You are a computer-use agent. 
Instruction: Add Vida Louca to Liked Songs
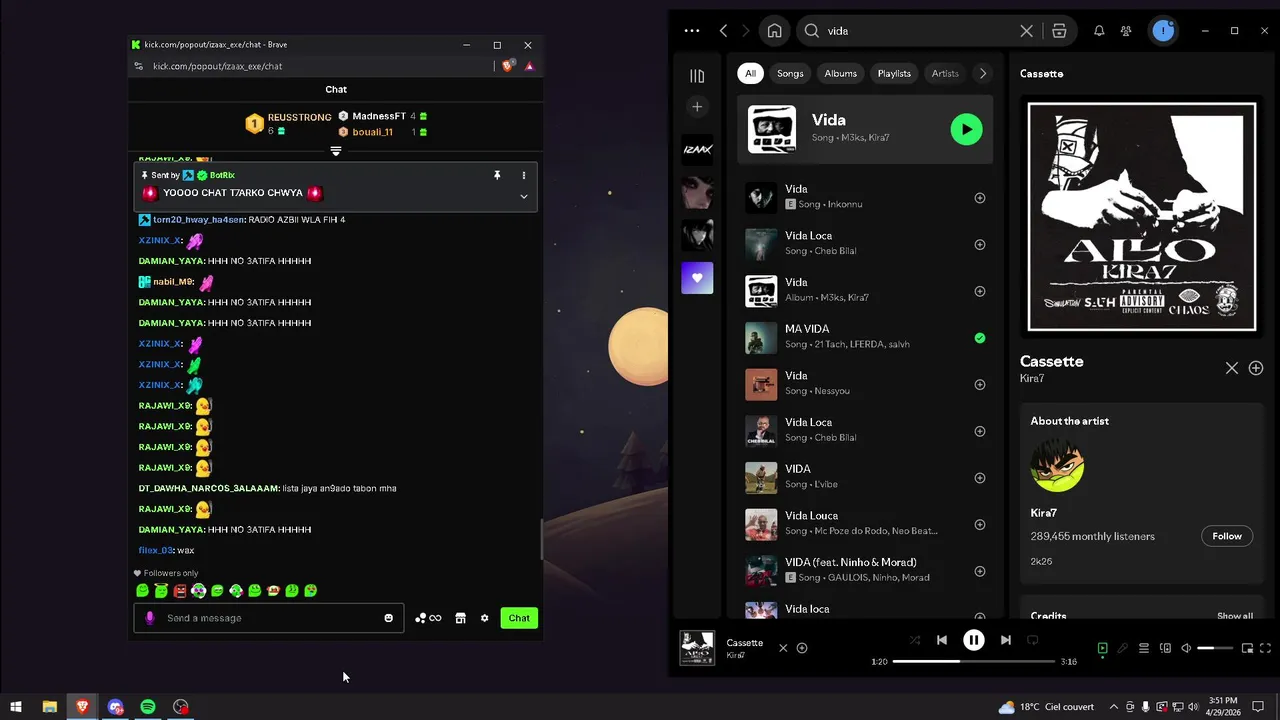(979, 525)
